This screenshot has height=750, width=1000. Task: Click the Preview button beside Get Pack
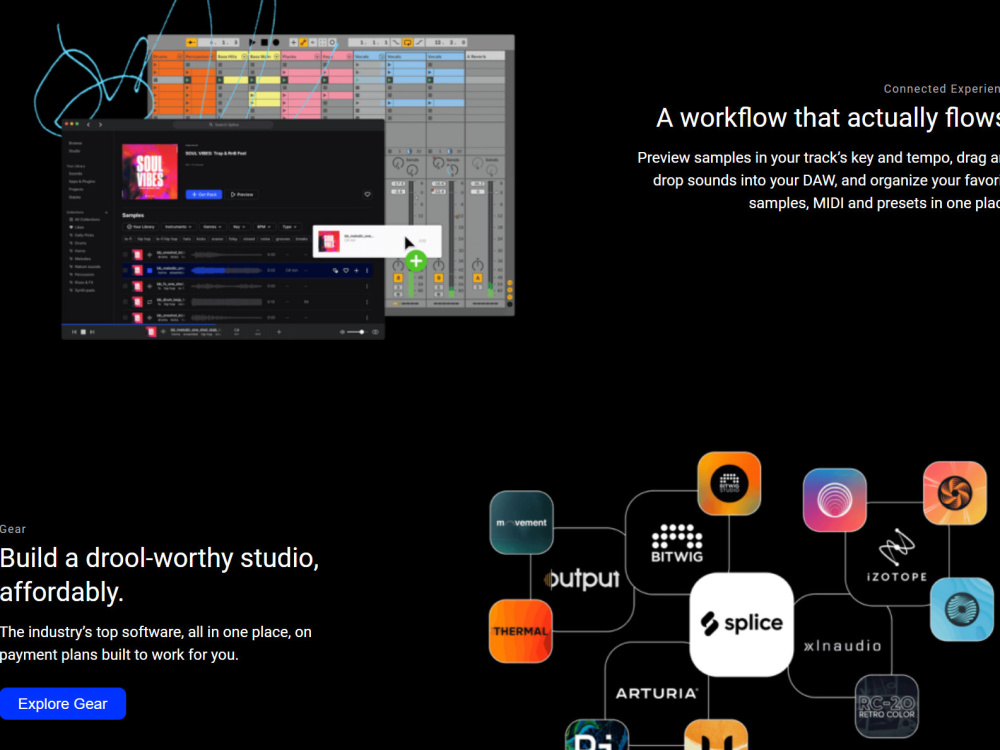(242, 194)
